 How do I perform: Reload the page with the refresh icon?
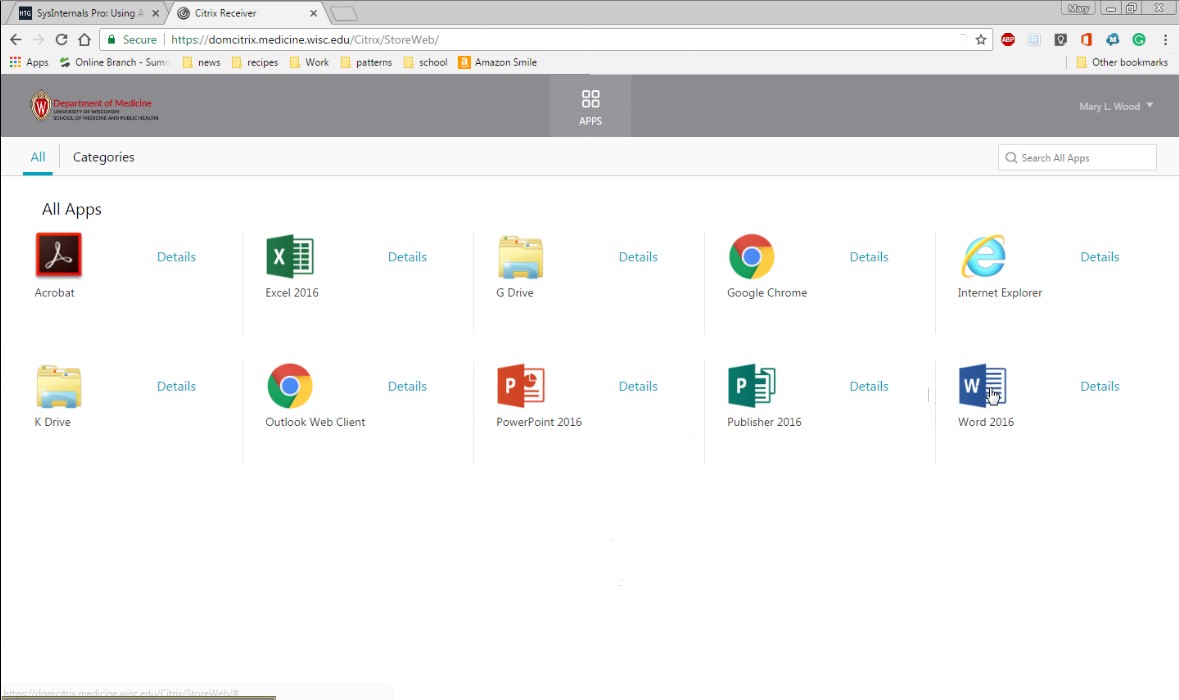62,40
